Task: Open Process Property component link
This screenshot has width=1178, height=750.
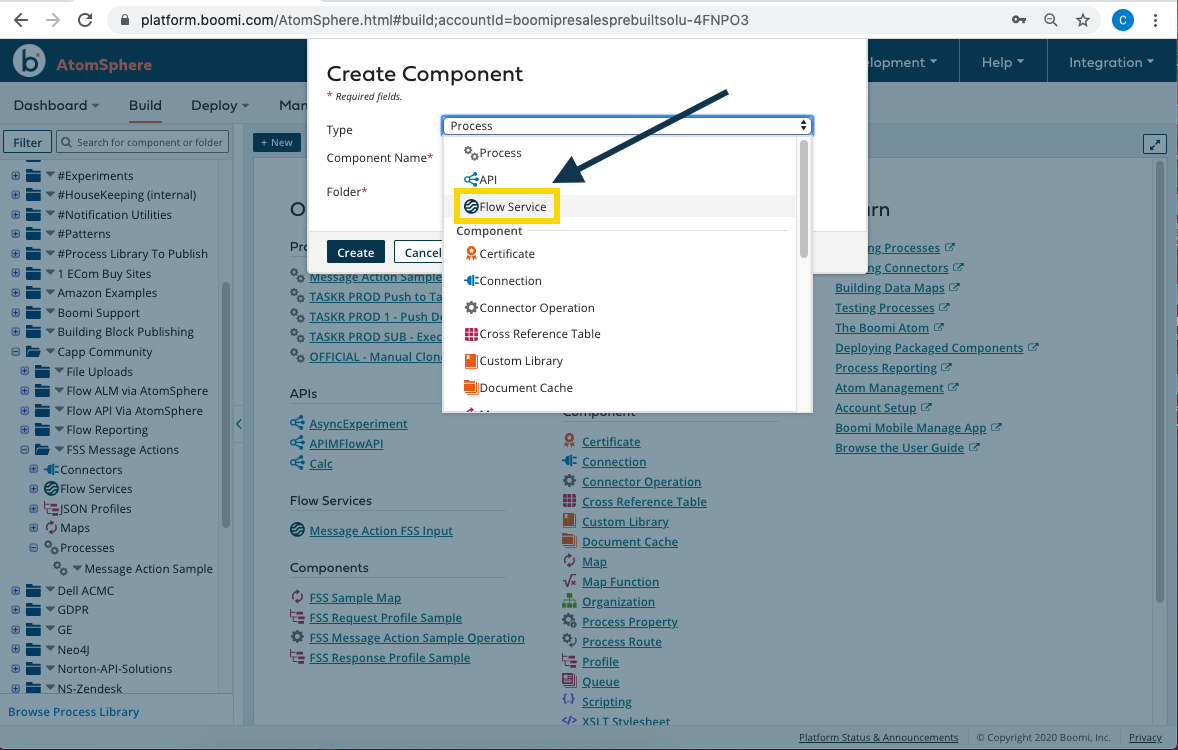Action: click(x=630, y=621)
